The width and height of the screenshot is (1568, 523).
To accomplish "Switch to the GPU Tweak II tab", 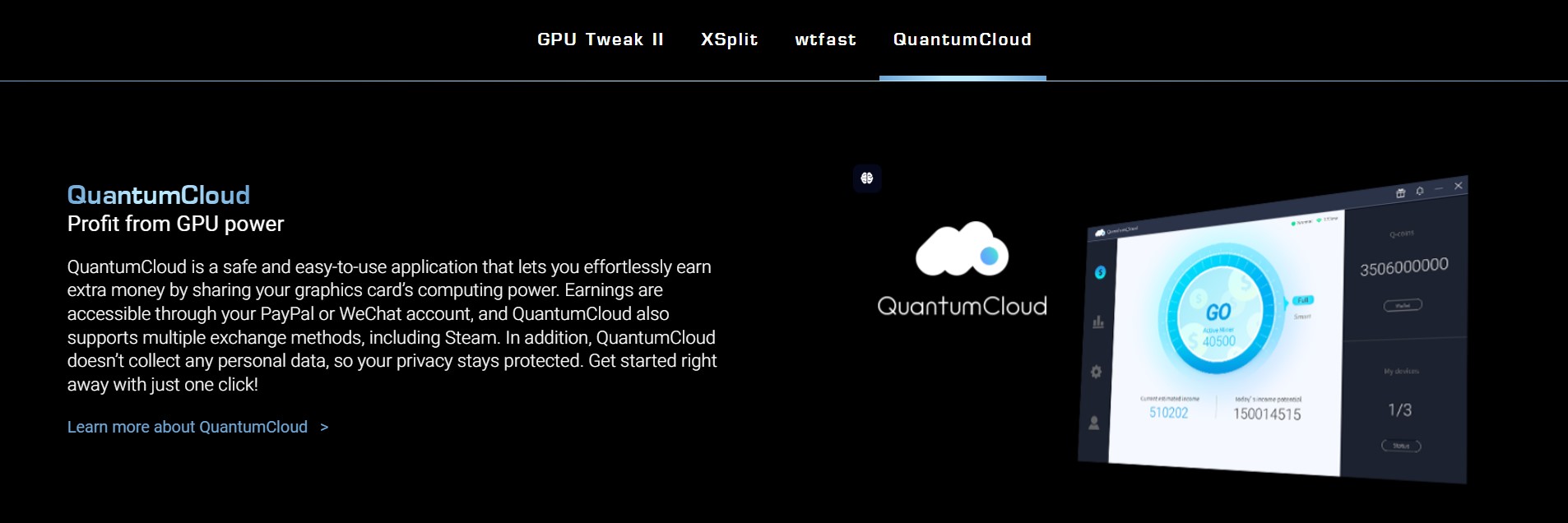I will (x=600, y=39).
